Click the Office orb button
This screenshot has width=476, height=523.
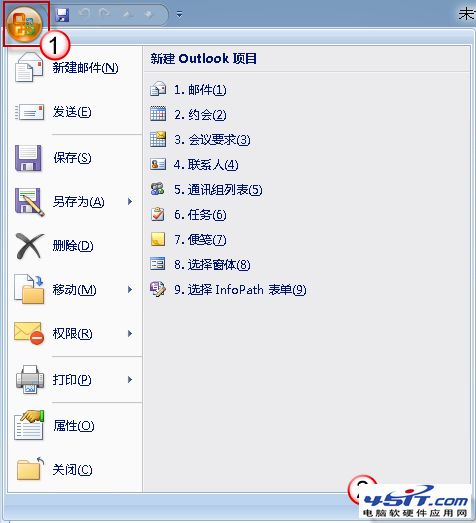[x=24, y=24]
